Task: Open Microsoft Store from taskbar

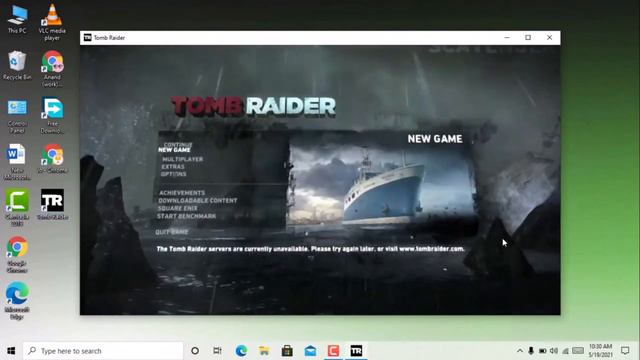Action: coord(287,351)
